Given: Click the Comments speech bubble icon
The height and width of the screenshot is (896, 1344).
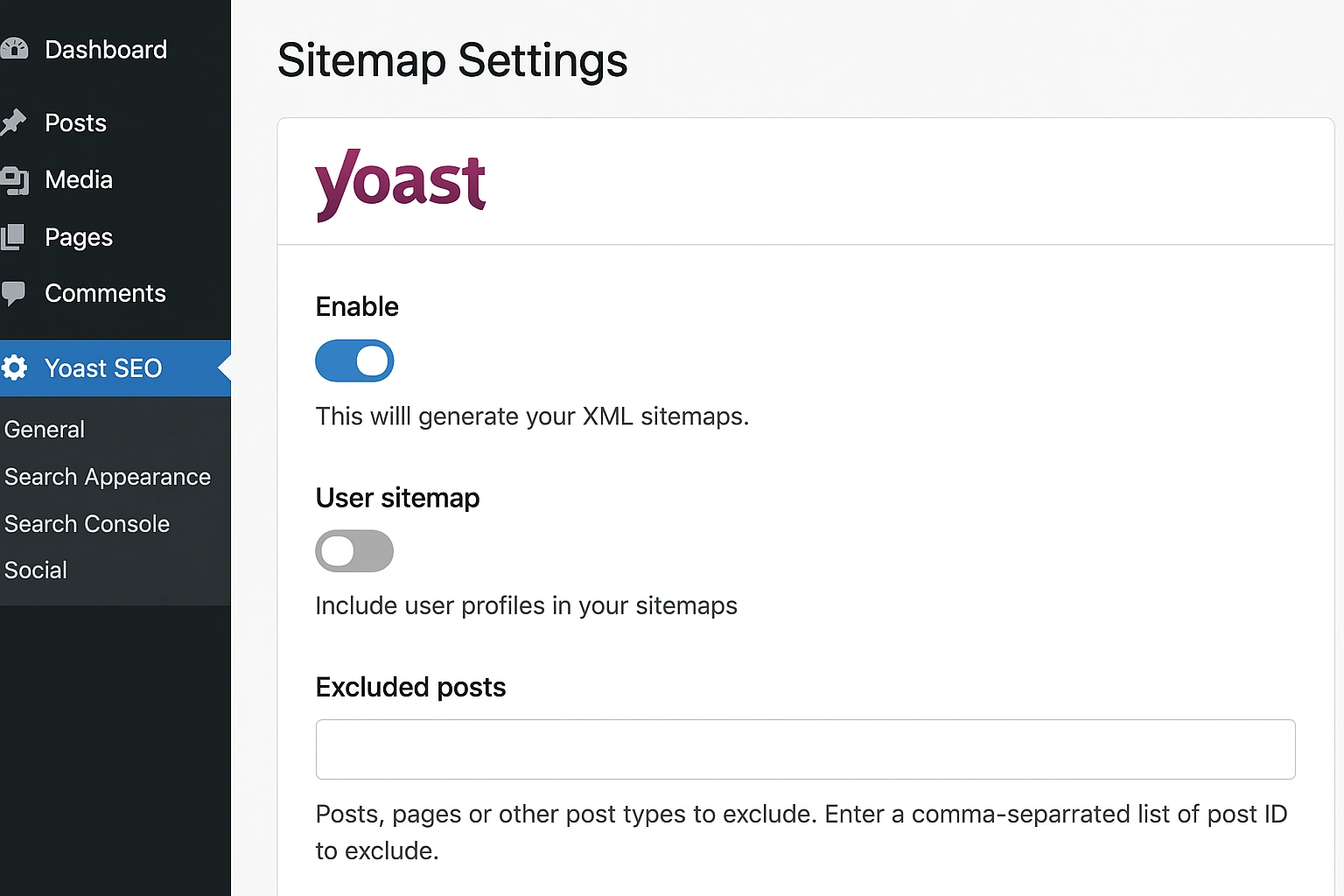Looking at the screenshot, I should click(12, 293).
